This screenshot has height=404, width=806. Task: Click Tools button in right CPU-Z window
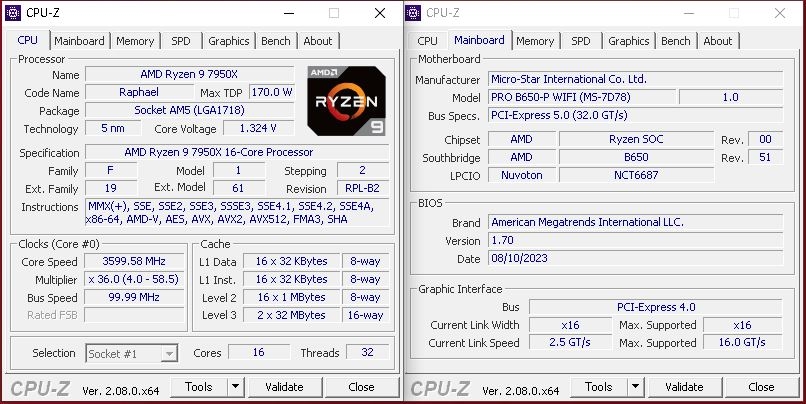point(598,387)
